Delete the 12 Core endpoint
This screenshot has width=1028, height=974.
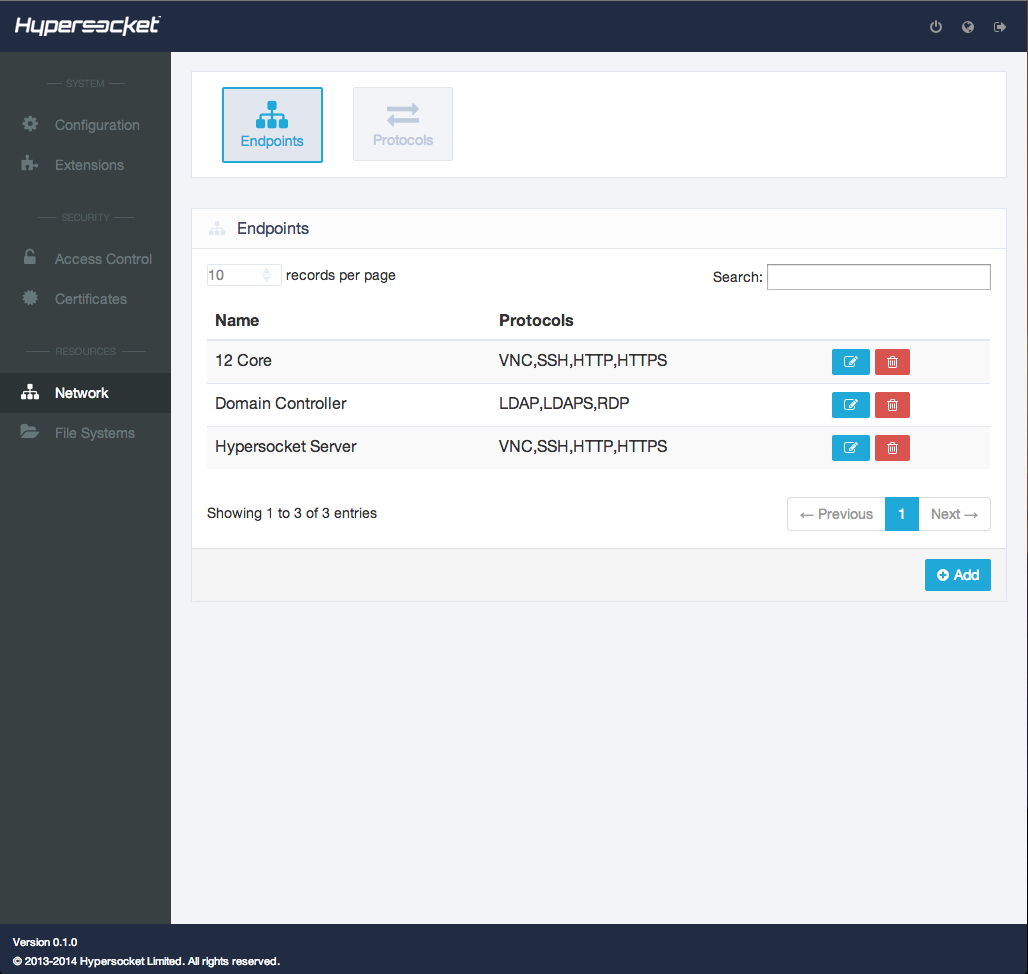point(892,362)
